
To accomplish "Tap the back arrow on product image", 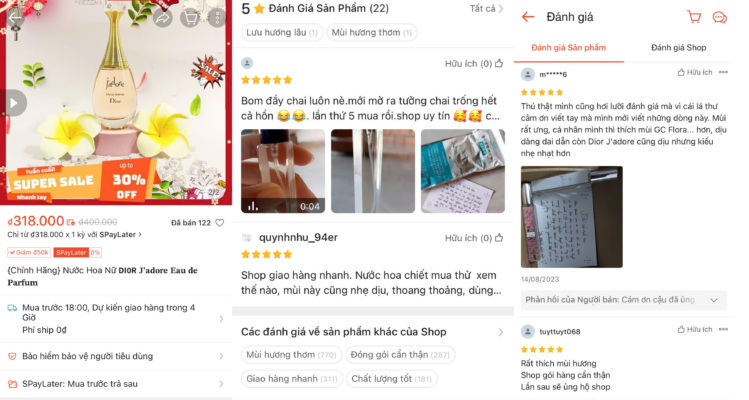I will tap(15, 18).
